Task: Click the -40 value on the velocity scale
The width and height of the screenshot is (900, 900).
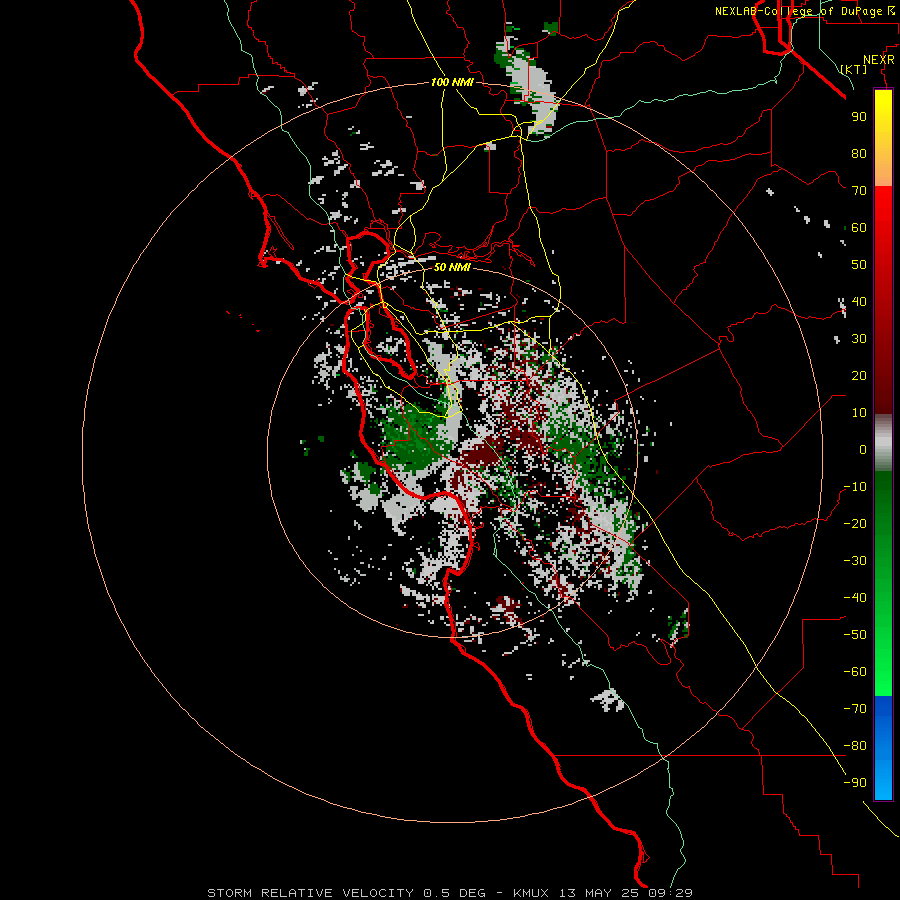Action: click(855, 598)
